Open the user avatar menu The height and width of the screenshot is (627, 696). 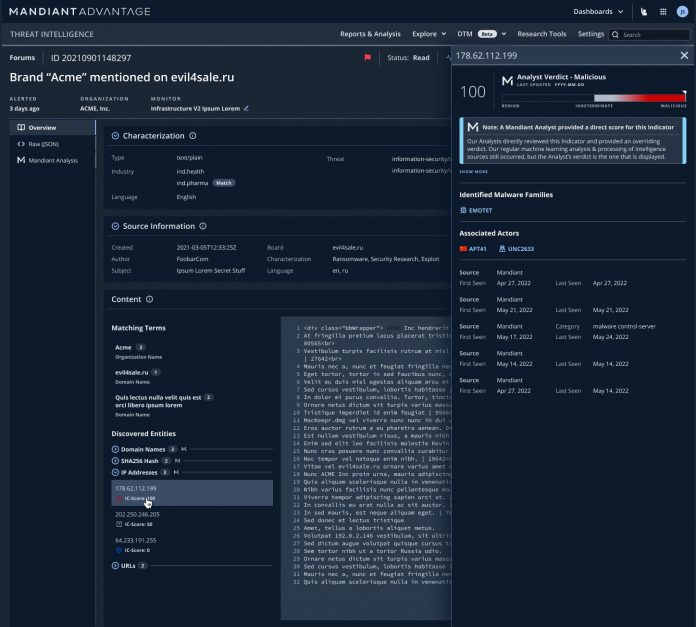[682, 12]
